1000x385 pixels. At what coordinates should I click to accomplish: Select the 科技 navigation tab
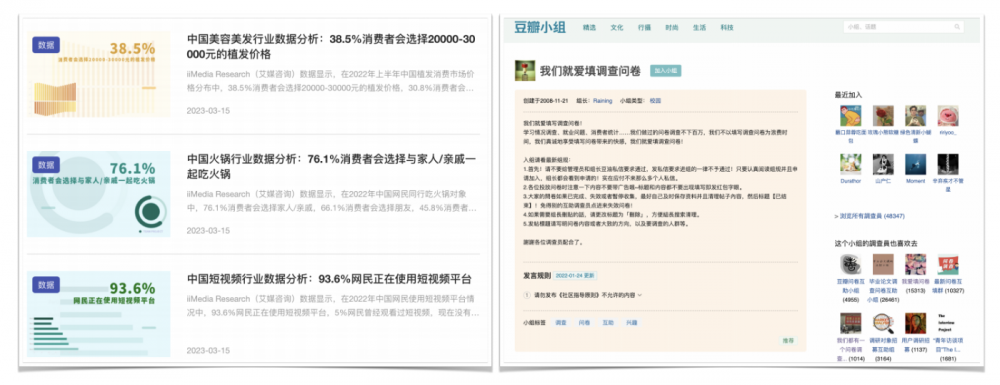(x=727, y=27)
